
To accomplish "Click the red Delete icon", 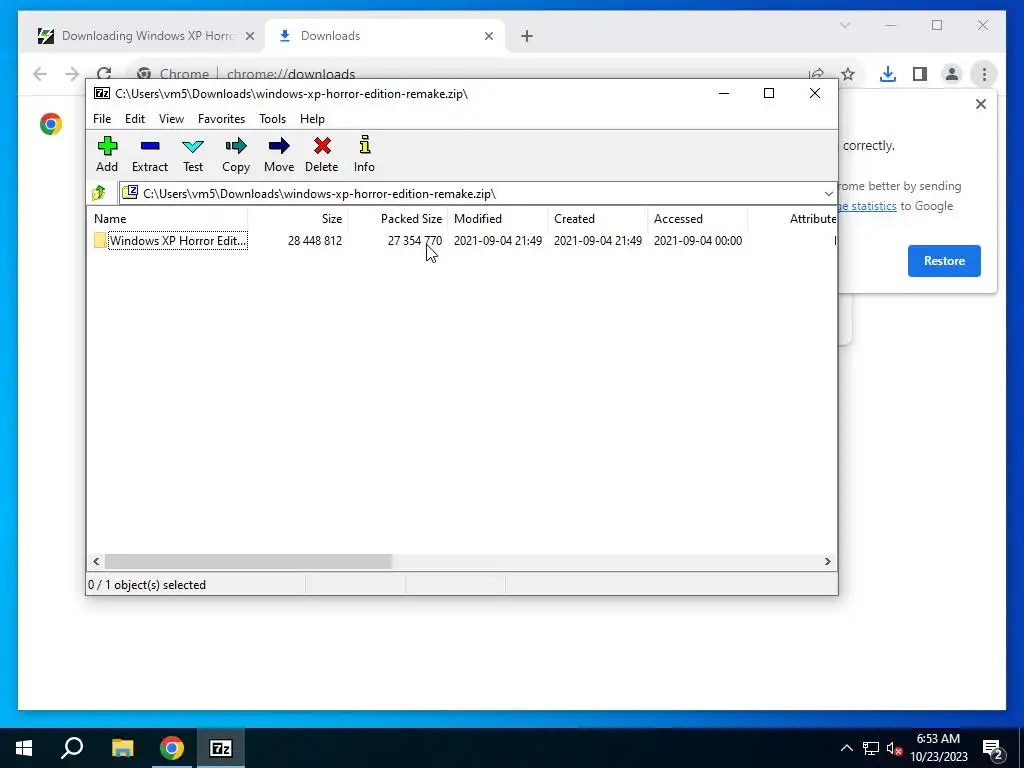I will pyautogui.click(x=322, y=154).
